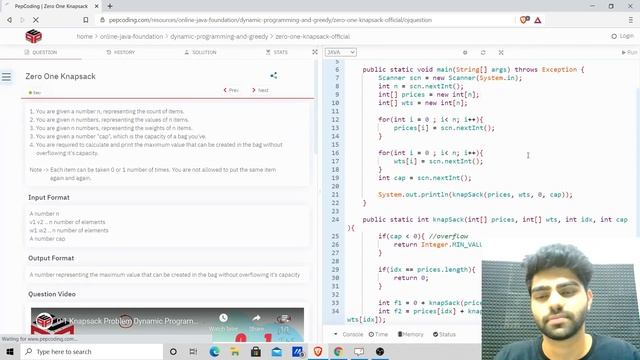Open the hamburger sidebar menu

click(7, 77)
